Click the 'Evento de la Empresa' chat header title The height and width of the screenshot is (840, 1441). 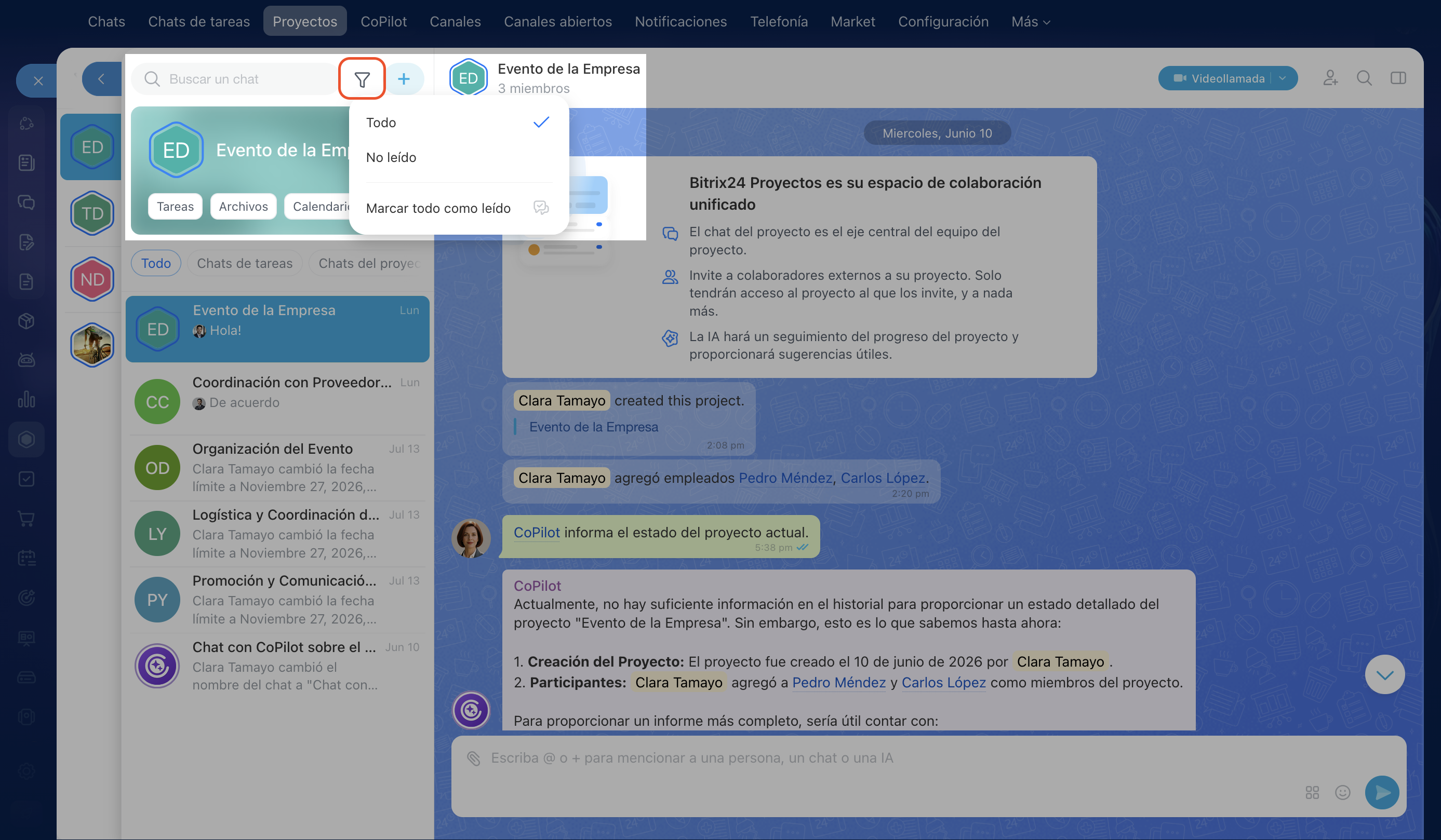(568, 69)
